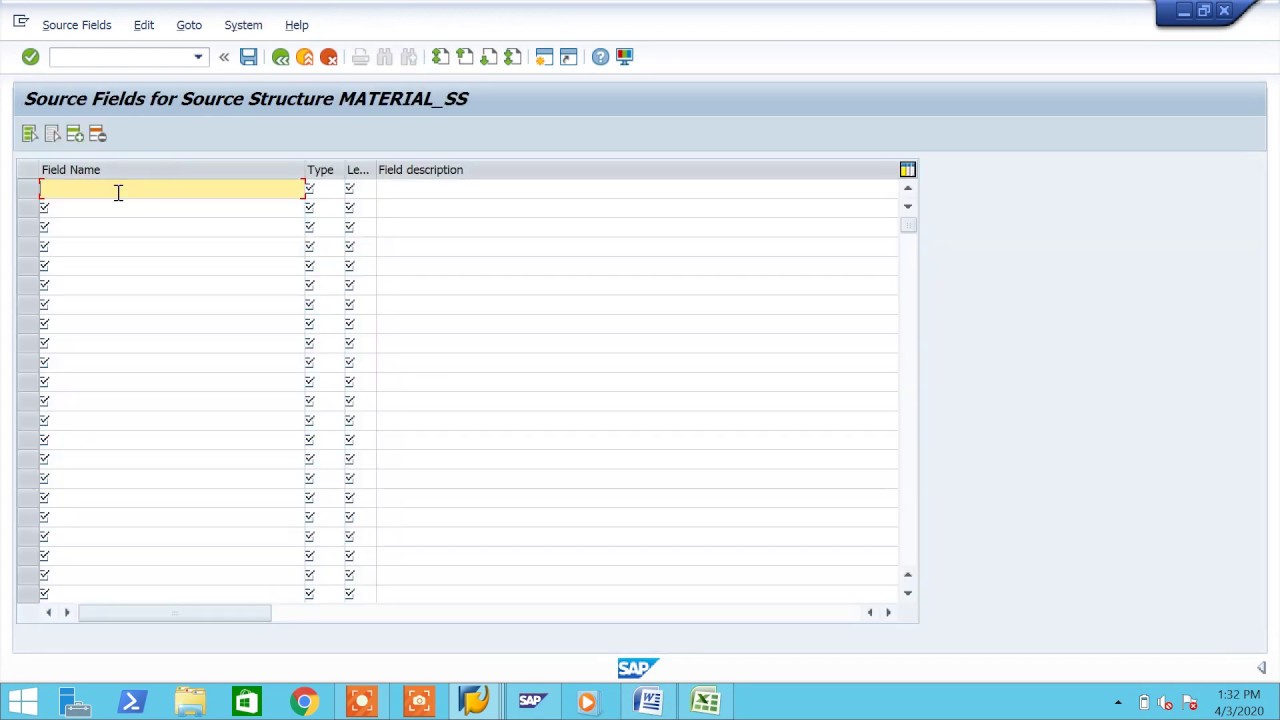Open table settings icon beside Field description
The width and height of the screenshot is (1280, 720).
point(907,170)
